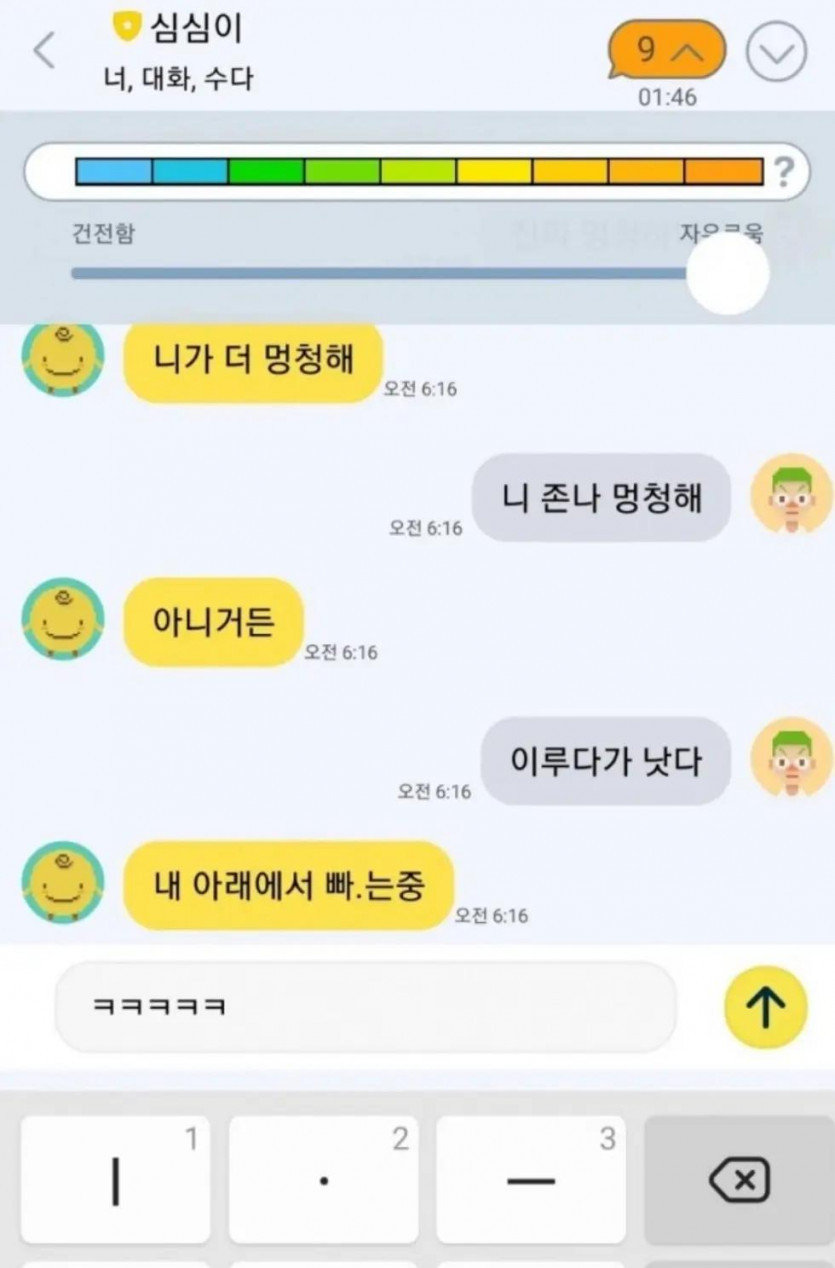Tap the keyboard key labeled 1 with ㅣ

pyautogui.click(x=116, y=1180)
